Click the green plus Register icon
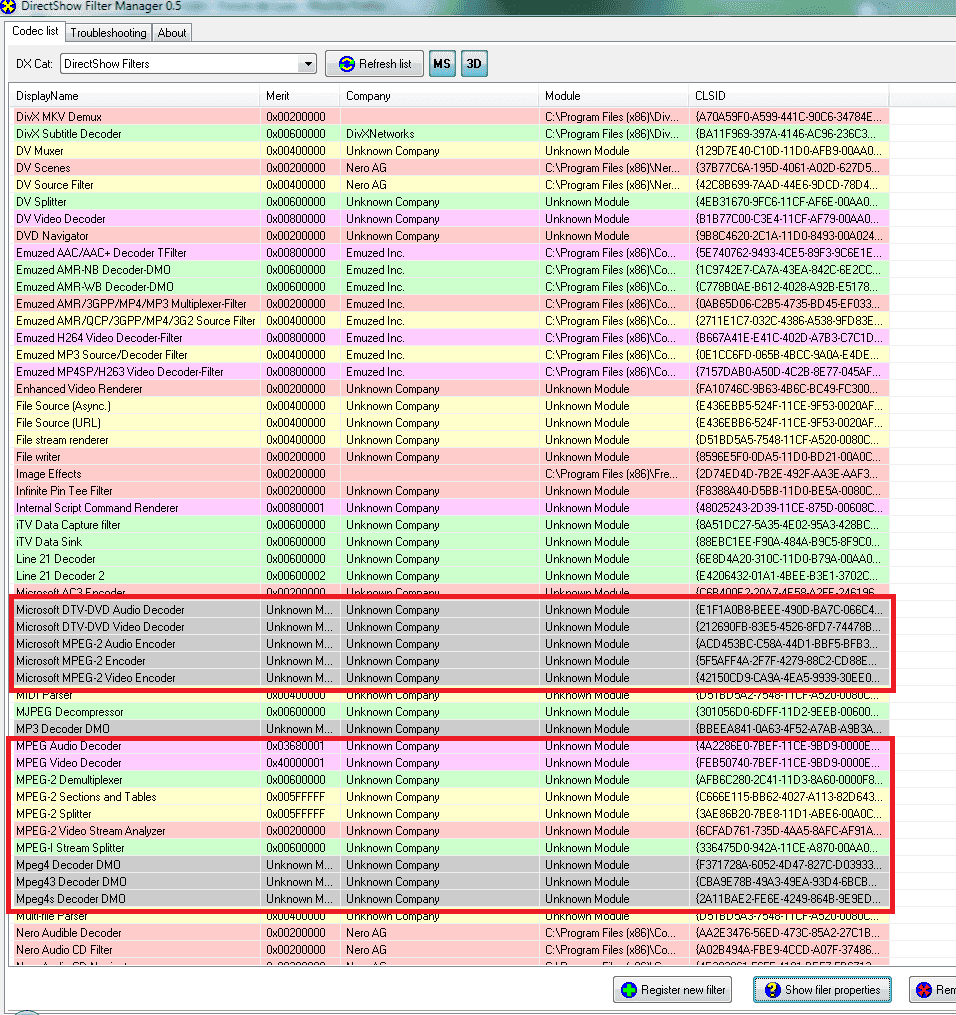 [x=628, y=990]
